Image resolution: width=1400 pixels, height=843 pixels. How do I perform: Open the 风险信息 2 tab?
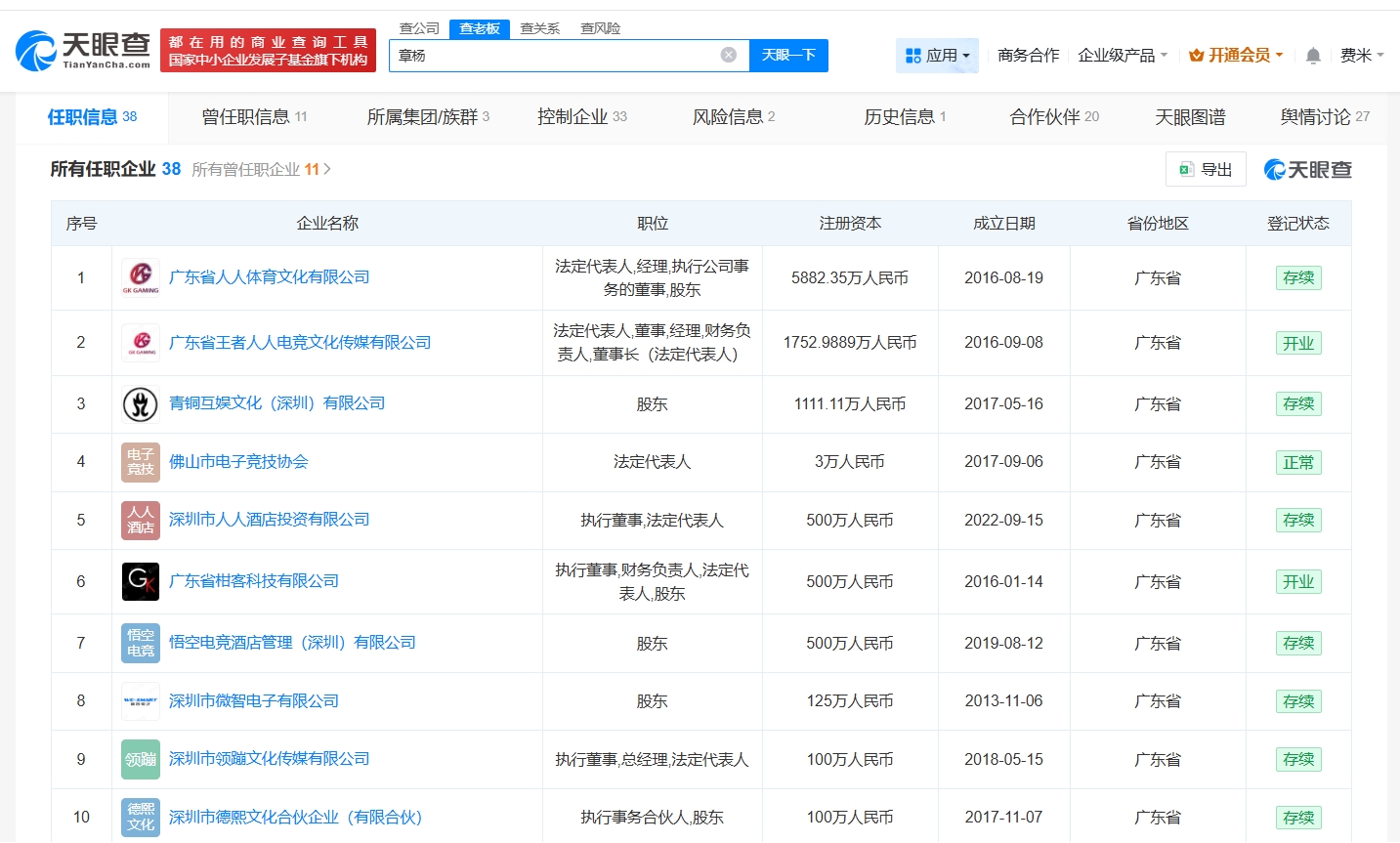point(733,117)
